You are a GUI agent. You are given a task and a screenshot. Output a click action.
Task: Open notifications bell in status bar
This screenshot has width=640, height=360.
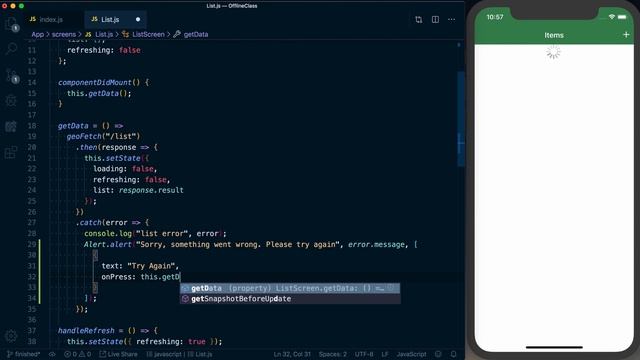tap(453, 354)
